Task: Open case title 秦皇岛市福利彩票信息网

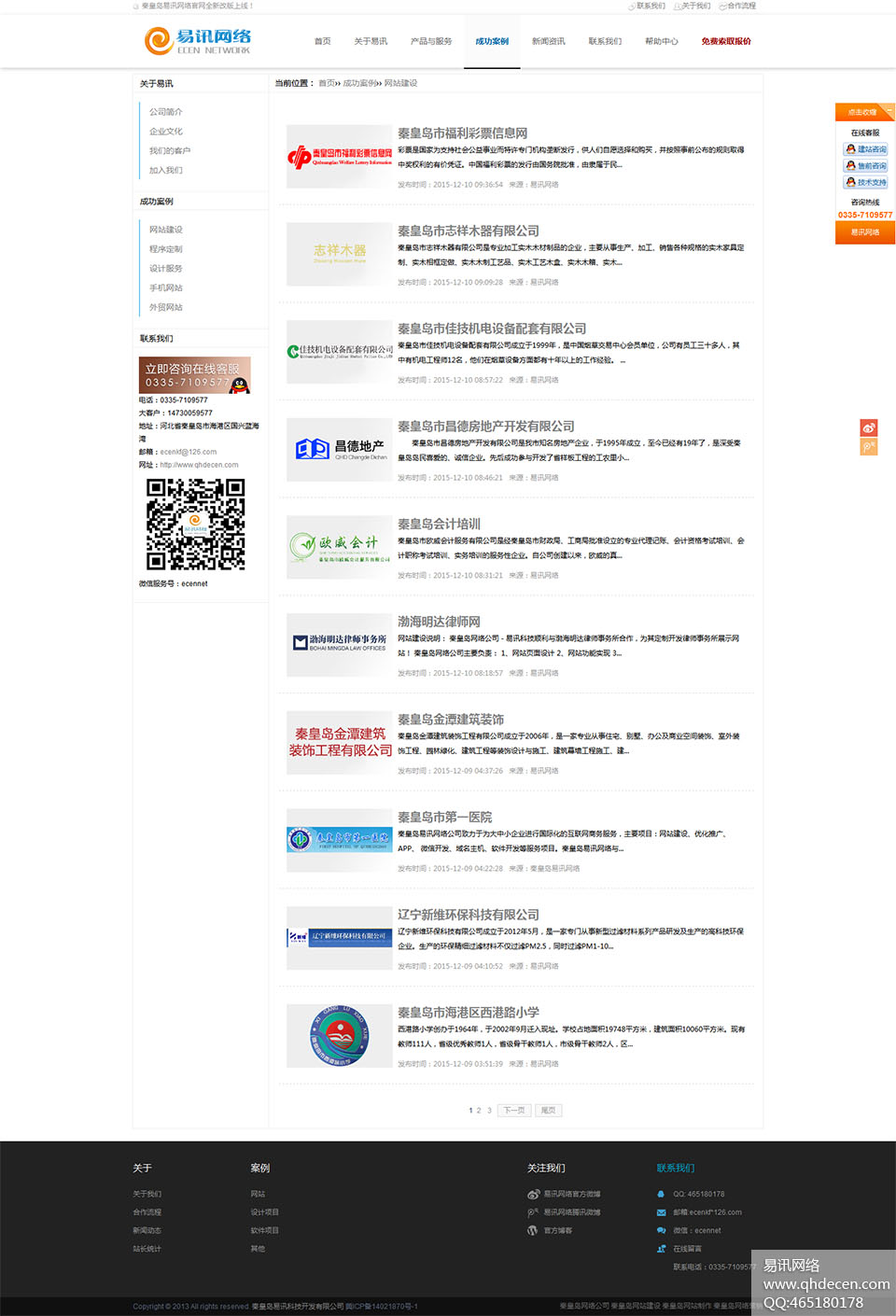Action: tap(463, 133)
